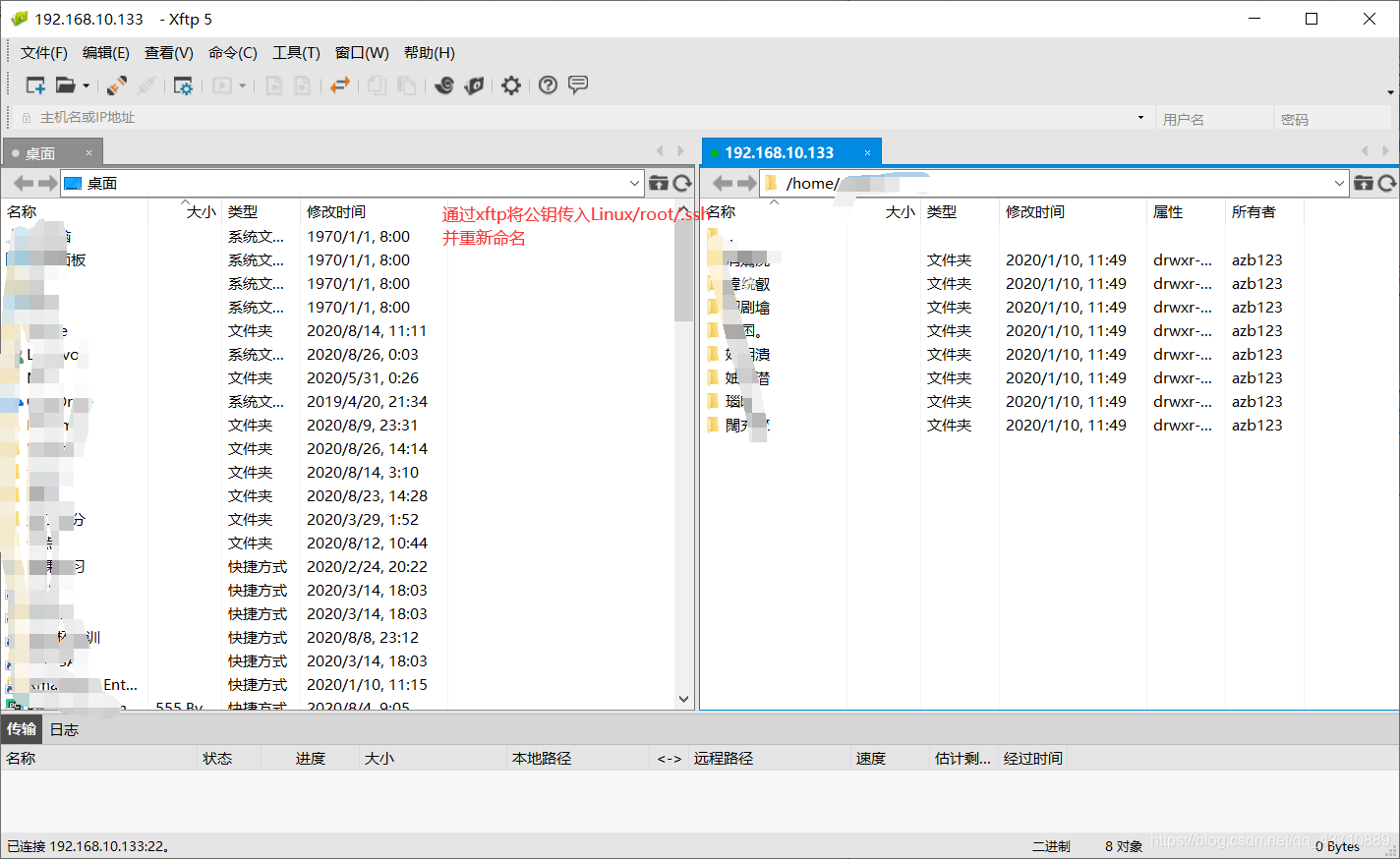Viewport: 1400px width, 859px height.
Task: Expand the Open Session dropdown arrow
Action: click(86, 86)
